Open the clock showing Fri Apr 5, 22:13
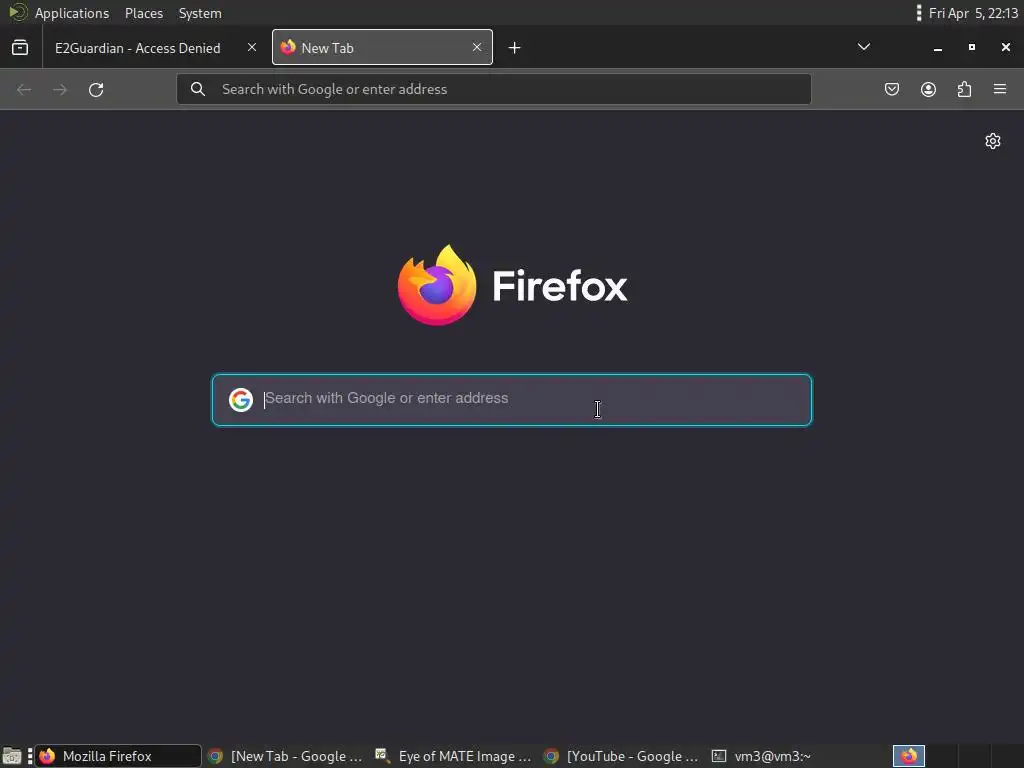Viewport: 1024px width, 768px height. [973, 13]
